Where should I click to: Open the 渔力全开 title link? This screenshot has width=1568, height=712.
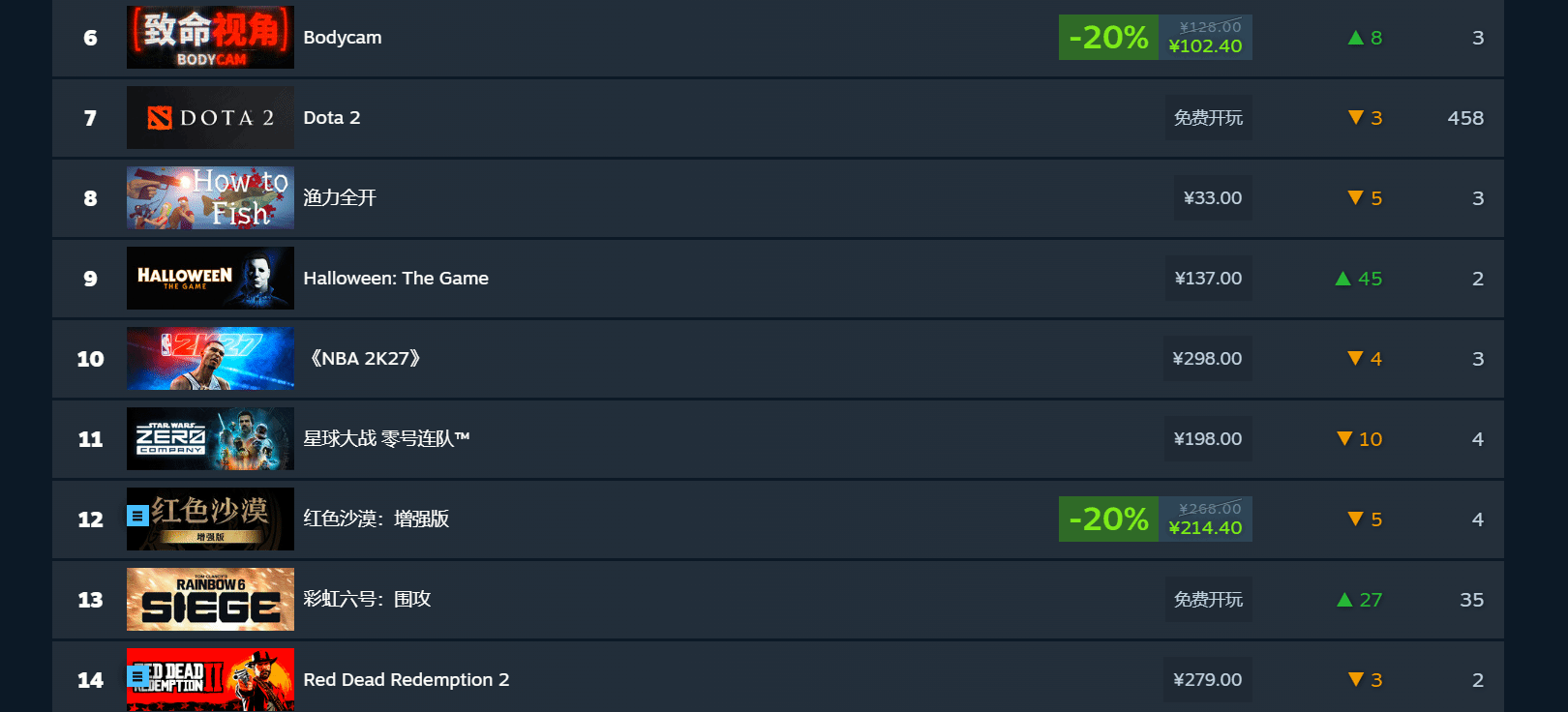pyautogui.click(x=340, y=197)
